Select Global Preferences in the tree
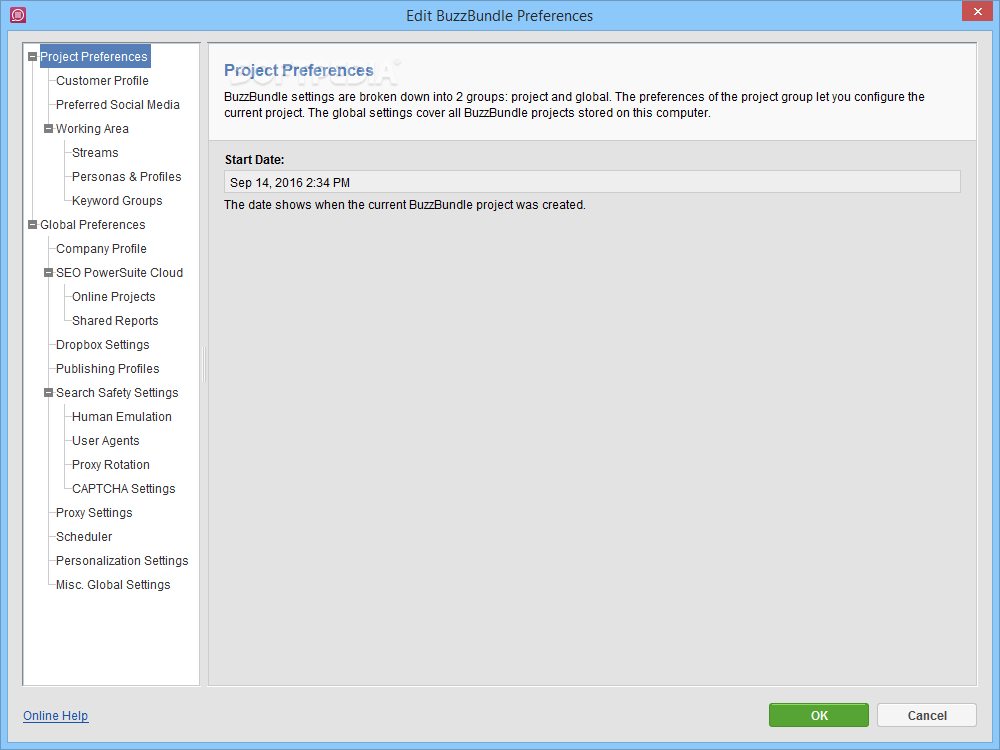1000x750 pixels. click(x=92, y=224)
